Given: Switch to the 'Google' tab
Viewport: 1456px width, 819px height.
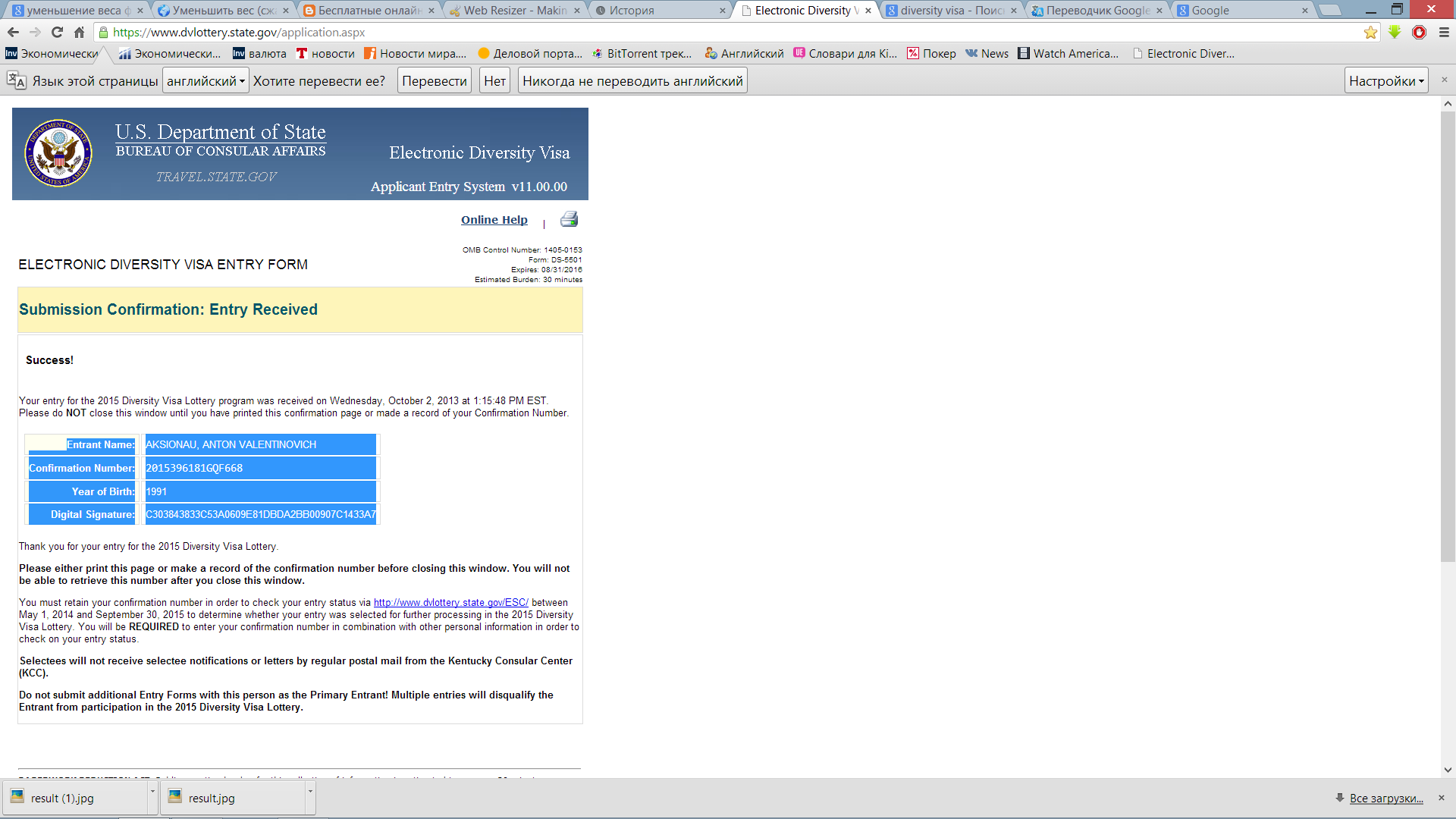Looking at the screenshot, I should [x=1243, y=11].
